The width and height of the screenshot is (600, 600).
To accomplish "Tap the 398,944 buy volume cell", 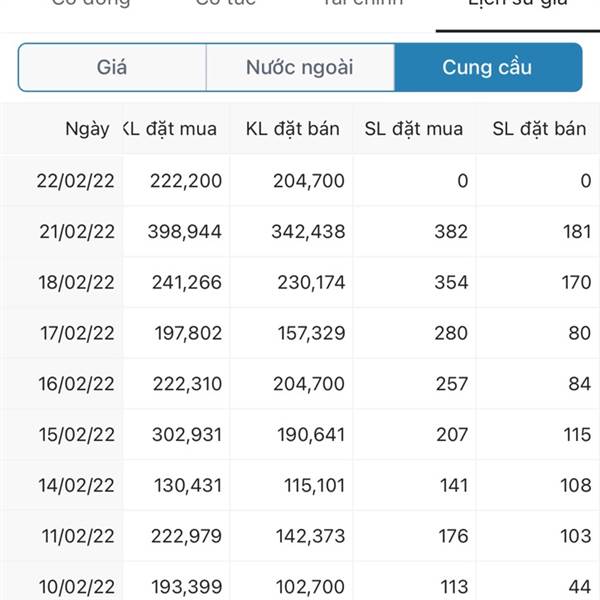I will pos(185,232).
